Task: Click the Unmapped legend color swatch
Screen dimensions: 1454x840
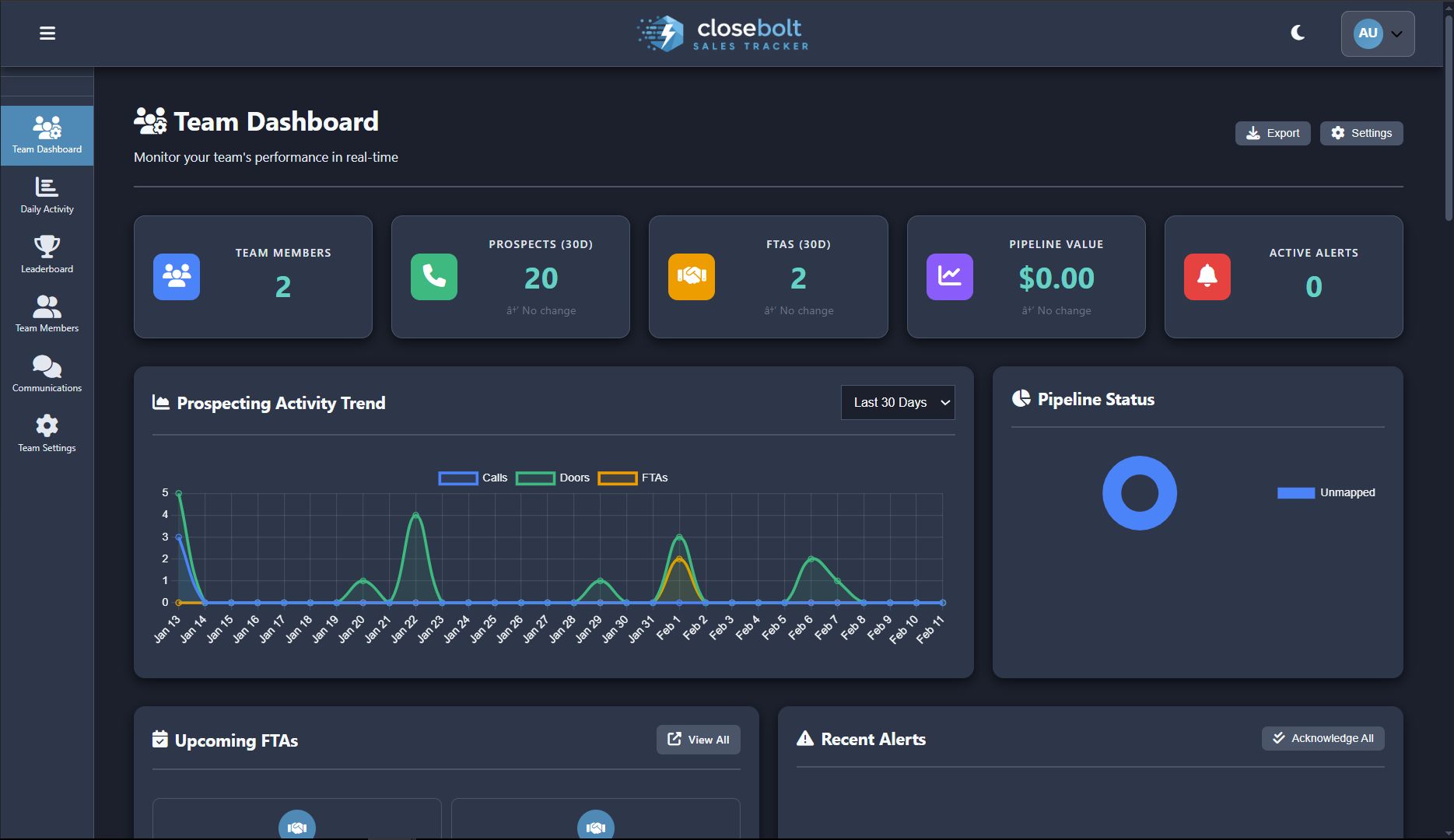Action: [x=1295, y=493]
